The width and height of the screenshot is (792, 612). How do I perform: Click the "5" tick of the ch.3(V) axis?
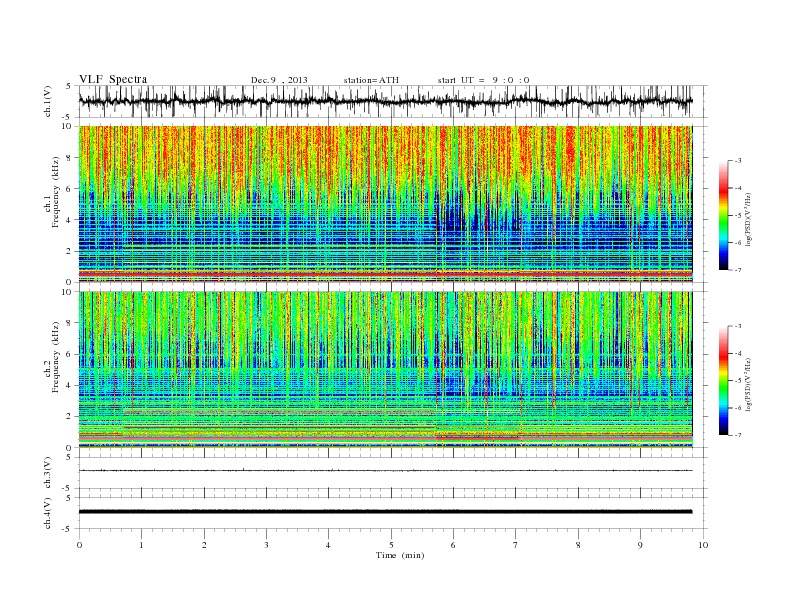[x=69, y=457]
